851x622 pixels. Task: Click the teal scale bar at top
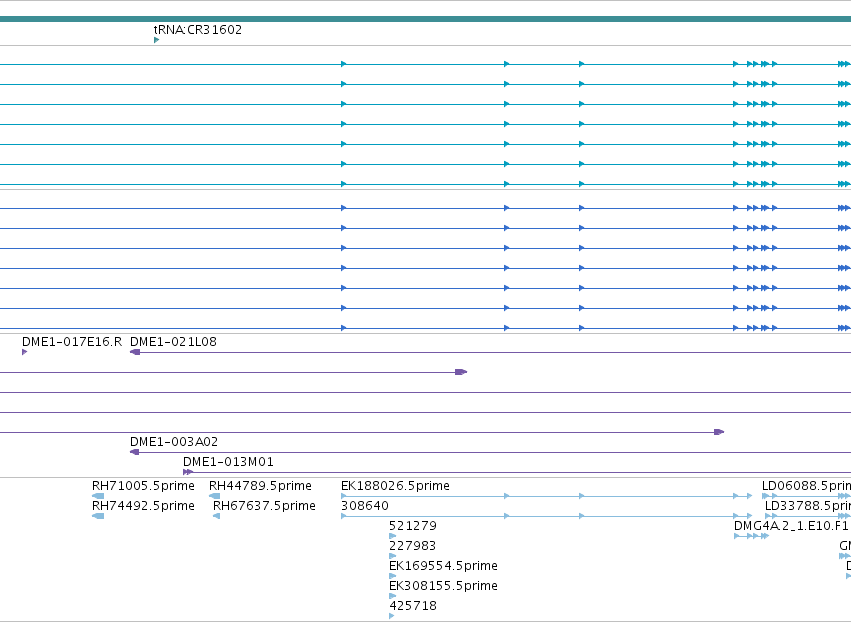point(426,19)
